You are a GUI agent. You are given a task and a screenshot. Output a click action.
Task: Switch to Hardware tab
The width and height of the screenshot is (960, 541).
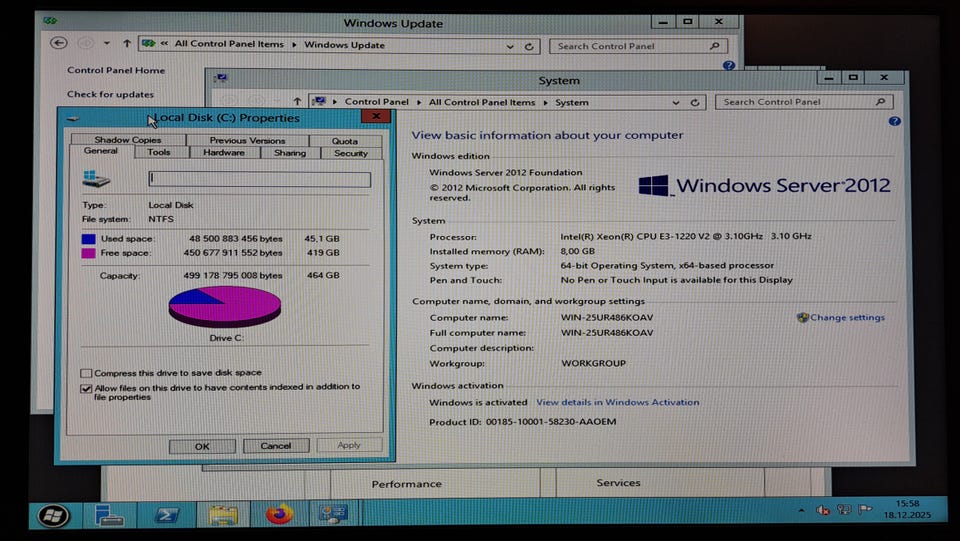tap(223, 153)
